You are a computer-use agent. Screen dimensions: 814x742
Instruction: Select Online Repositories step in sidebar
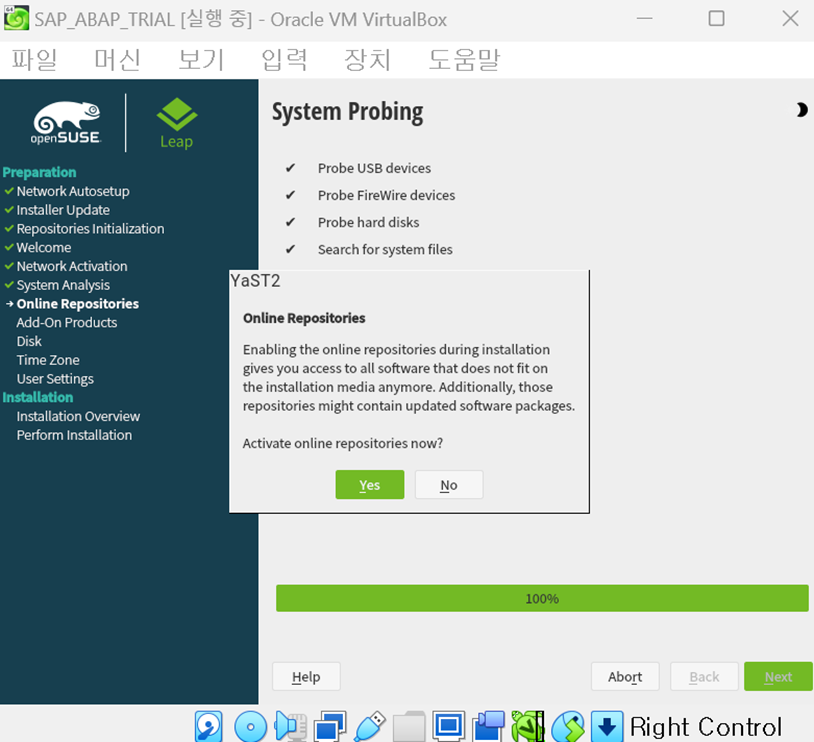pos(77,303)
